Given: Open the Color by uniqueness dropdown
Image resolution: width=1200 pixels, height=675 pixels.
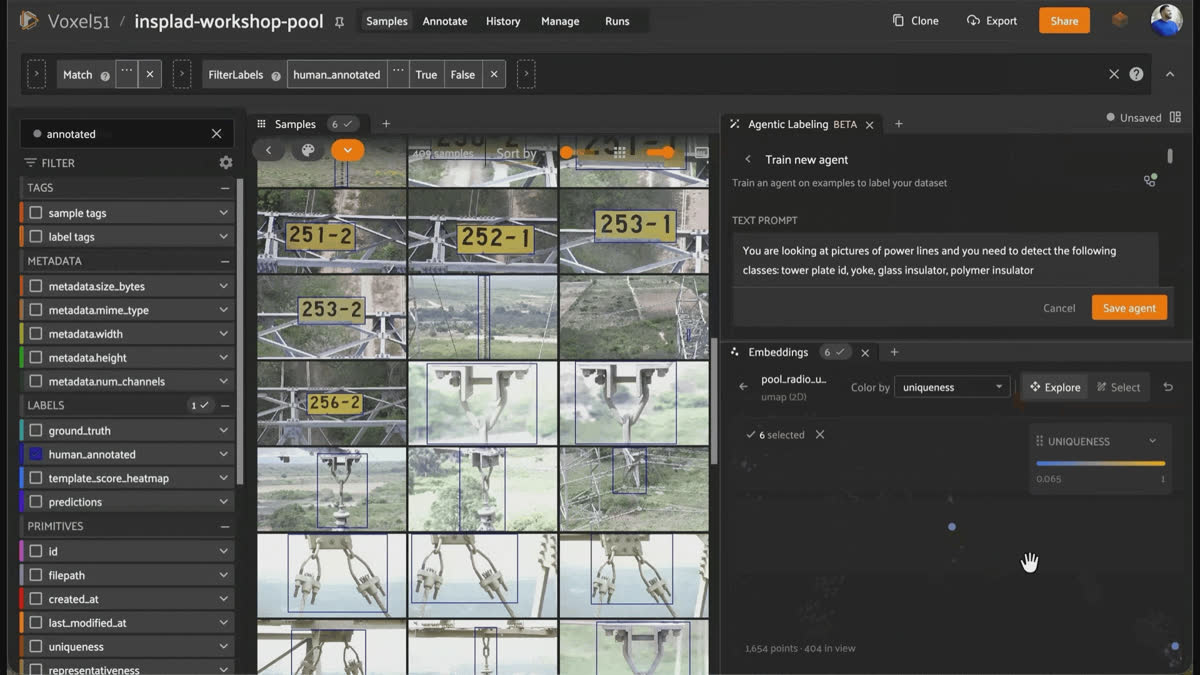Looking at the screenshot, I should pos(952,387).
